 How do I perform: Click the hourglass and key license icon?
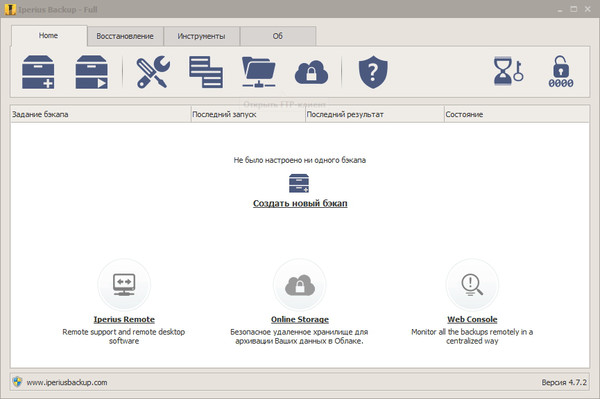508,71
